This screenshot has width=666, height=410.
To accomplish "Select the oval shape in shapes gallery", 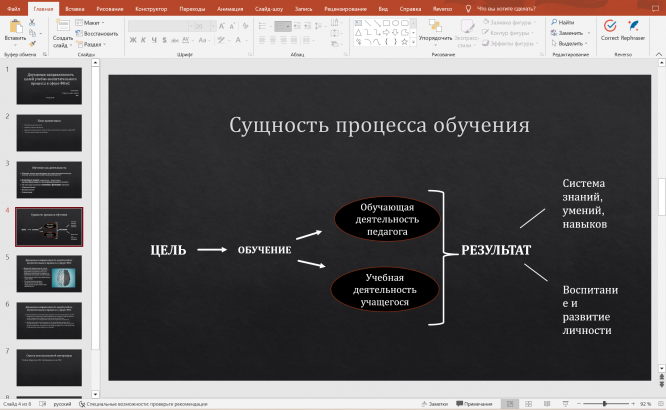I will pos(395,23).
